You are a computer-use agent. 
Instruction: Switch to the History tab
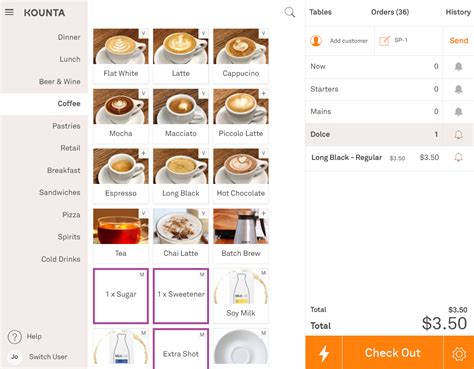(x=458, y=12)
